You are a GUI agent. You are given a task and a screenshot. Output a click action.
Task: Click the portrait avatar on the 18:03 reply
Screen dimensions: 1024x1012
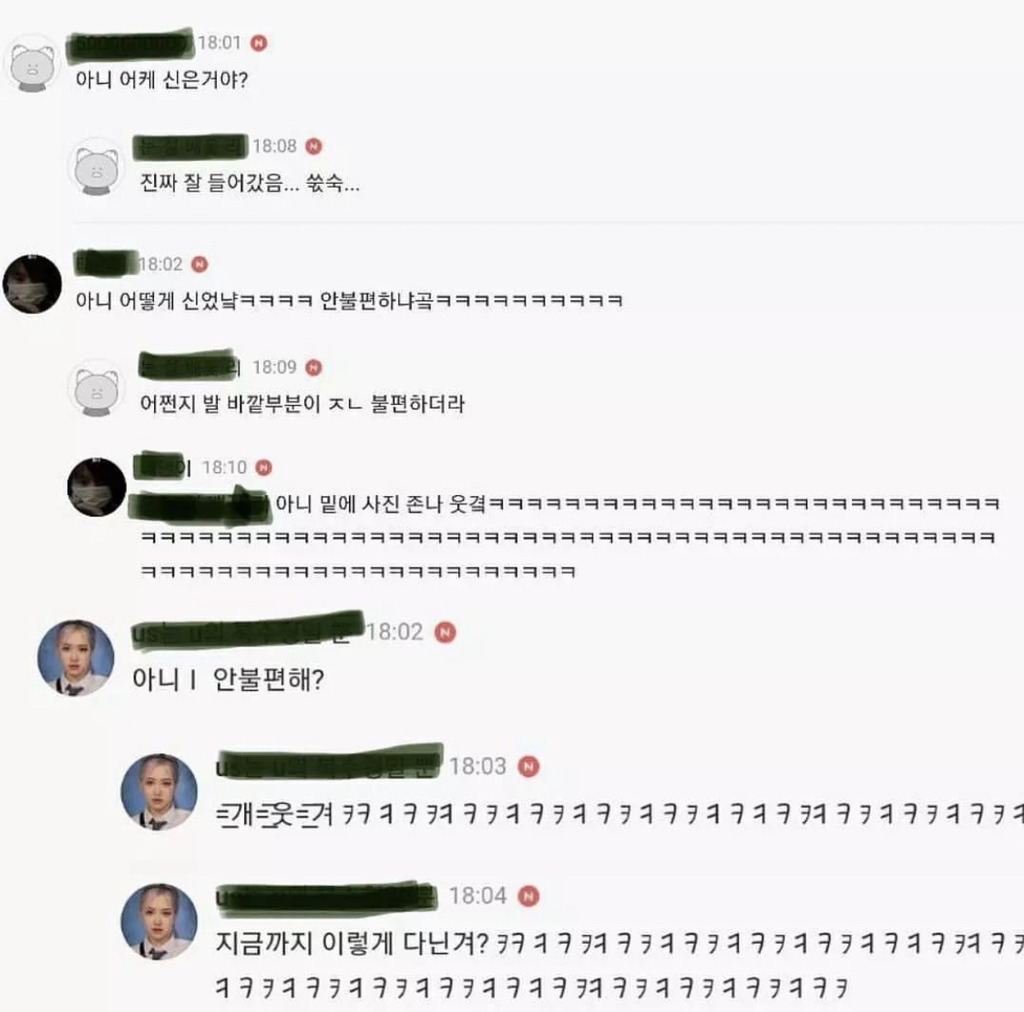pos(159,792)
